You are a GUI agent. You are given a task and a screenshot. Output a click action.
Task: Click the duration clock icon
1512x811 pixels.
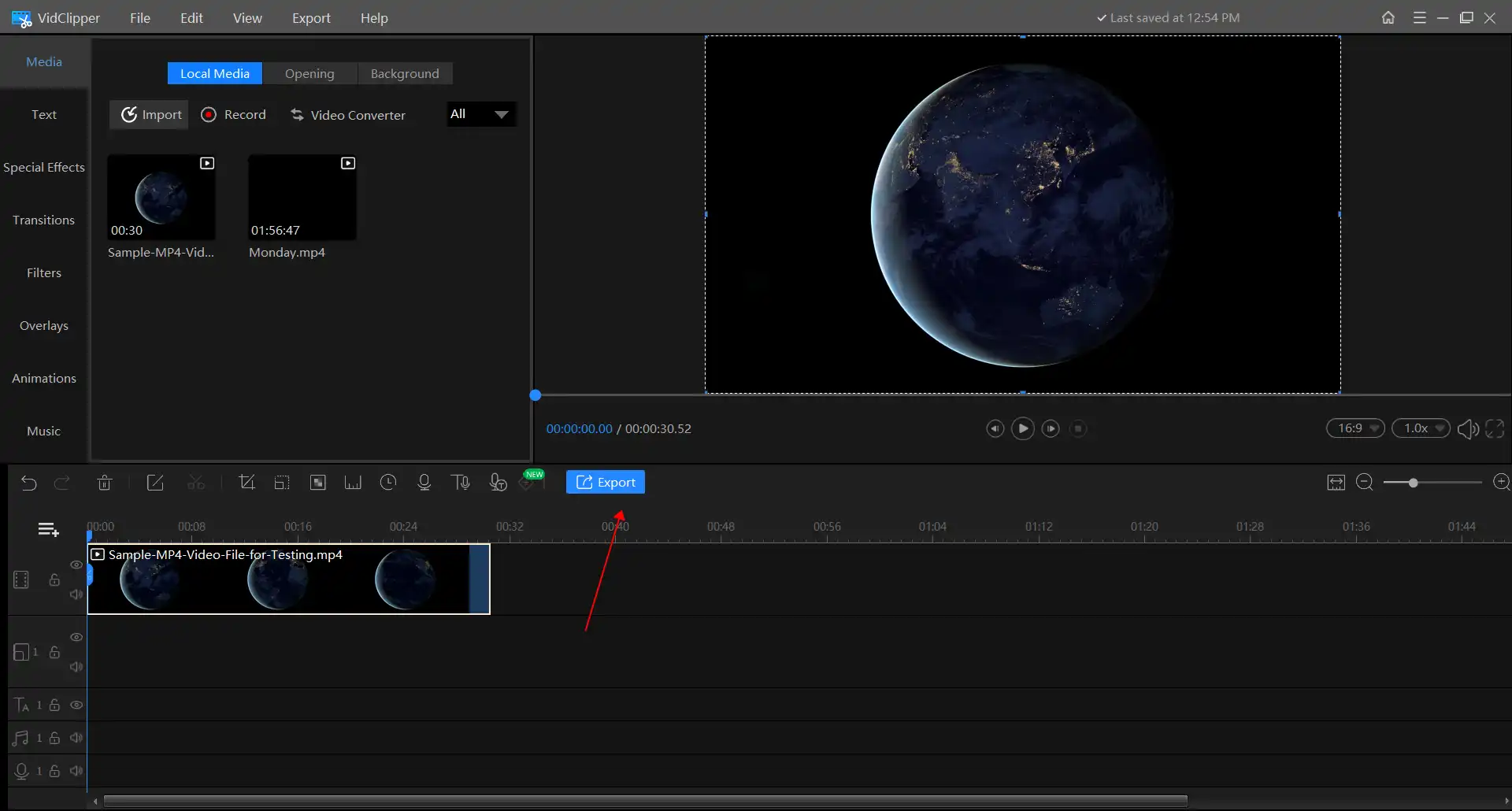(388, 483)
